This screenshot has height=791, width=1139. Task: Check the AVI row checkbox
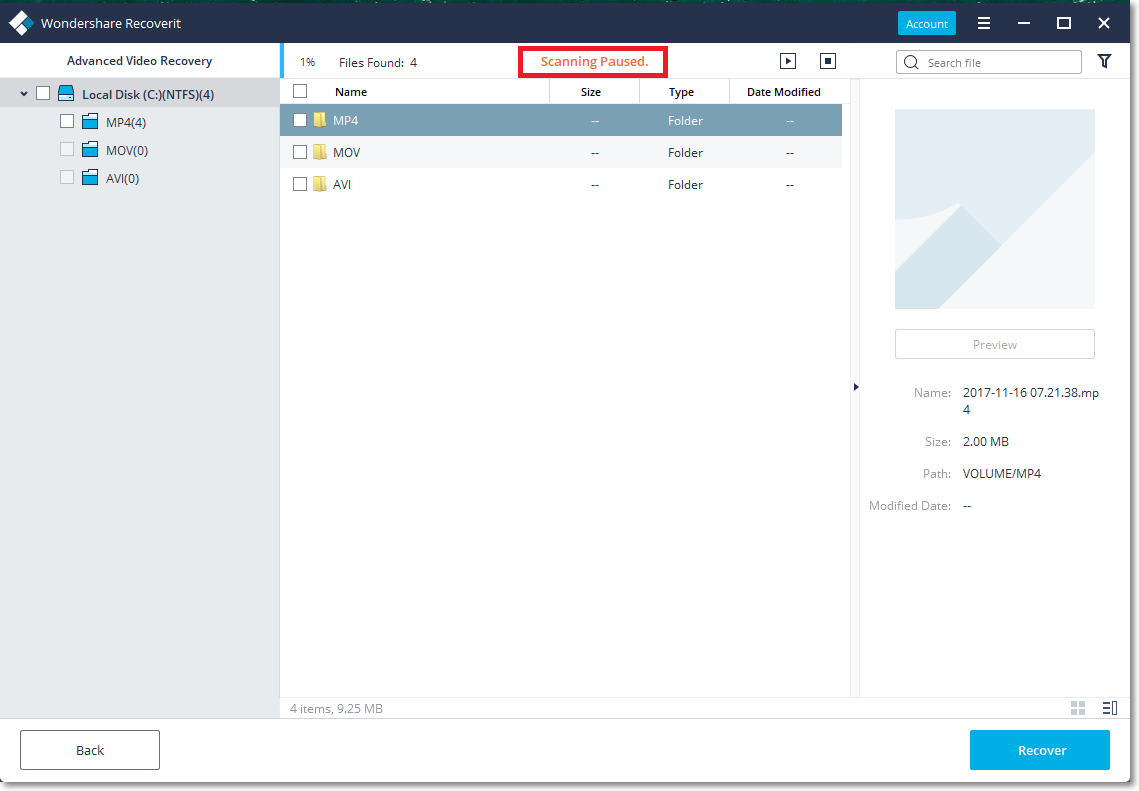[x=300, y=184]
